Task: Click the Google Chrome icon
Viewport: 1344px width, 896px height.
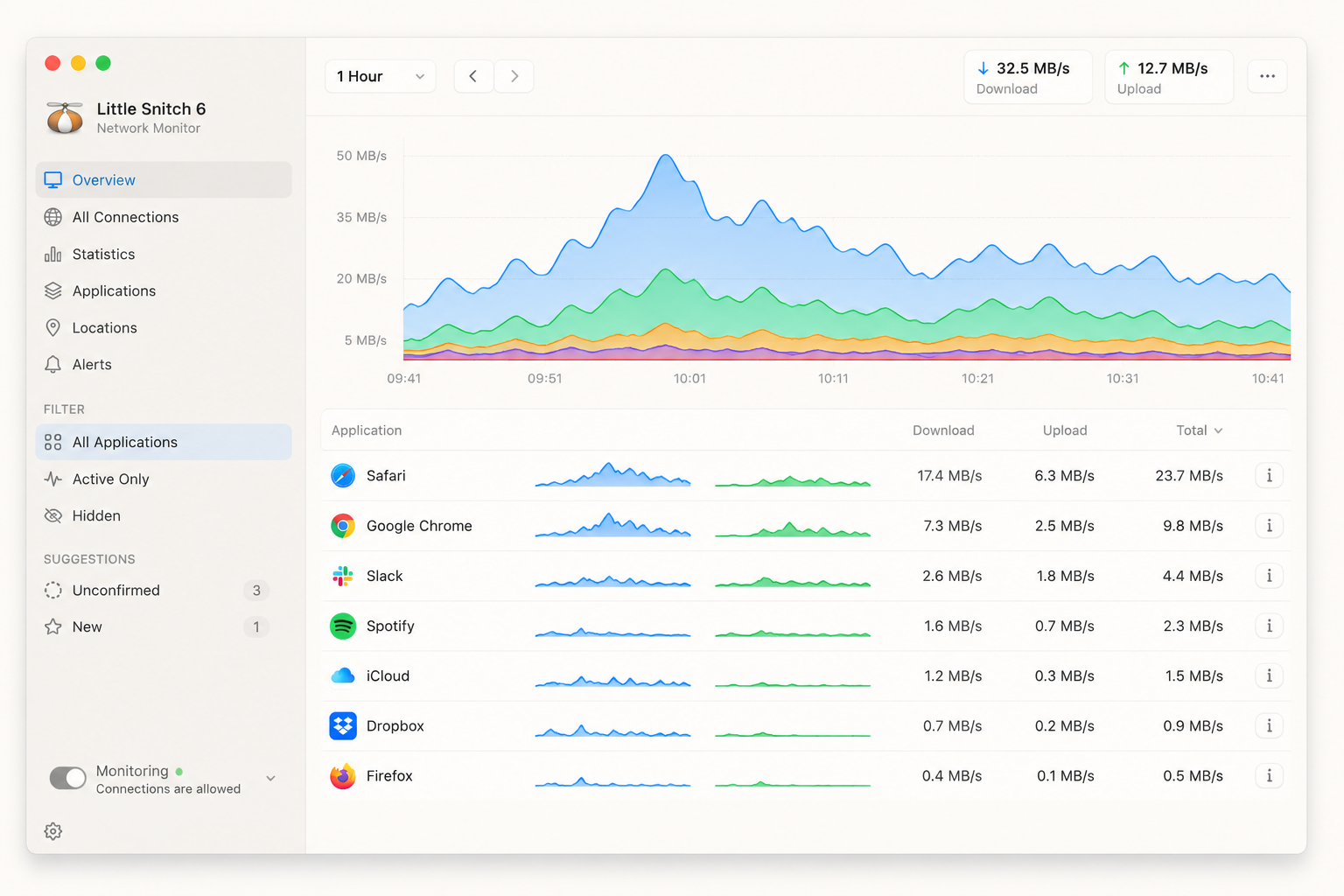Action: [343, 526]
